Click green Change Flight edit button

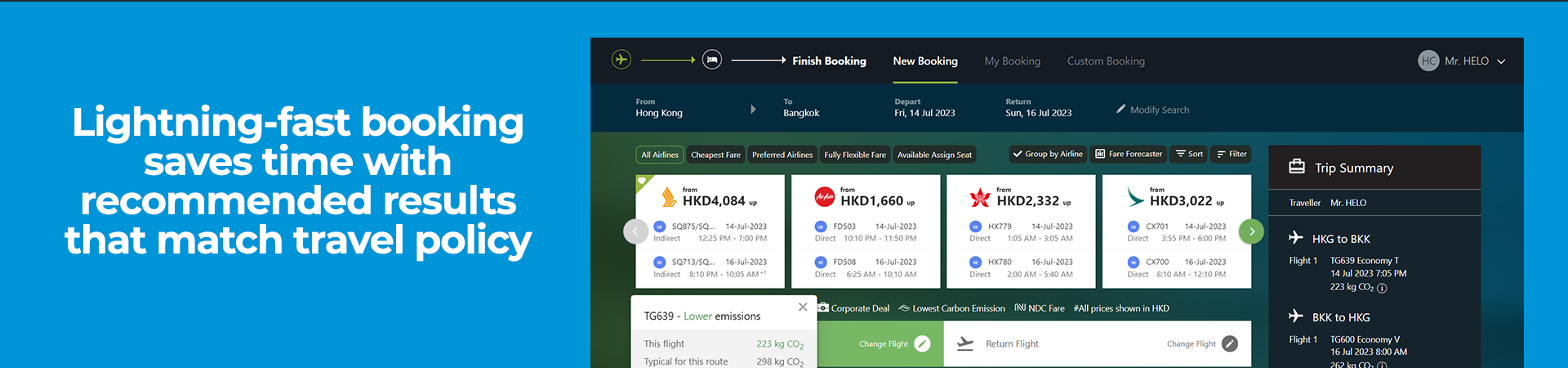[922, 343]
